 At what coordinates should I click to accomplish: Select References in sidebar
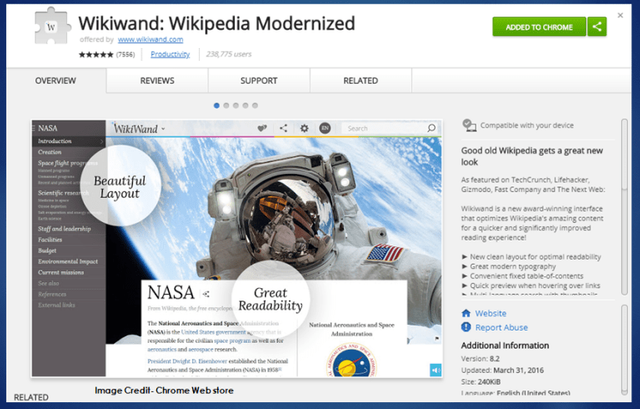[x=52, y=294]
